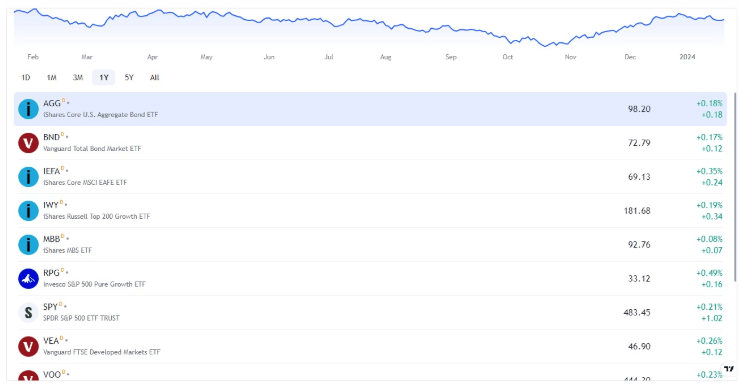This screenshot has width=742, height=385.
Task: Click the watchlist vertical scrollbar
Action: click(735, 187)
